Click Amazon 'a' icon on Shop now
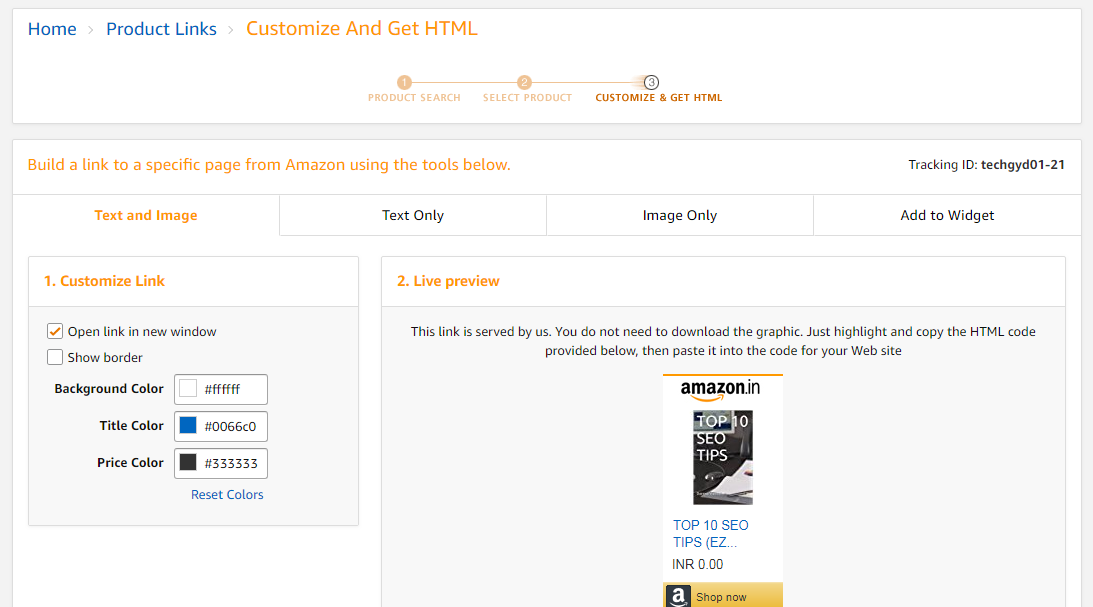This screenshot has height=607, width=1093. 678,597
